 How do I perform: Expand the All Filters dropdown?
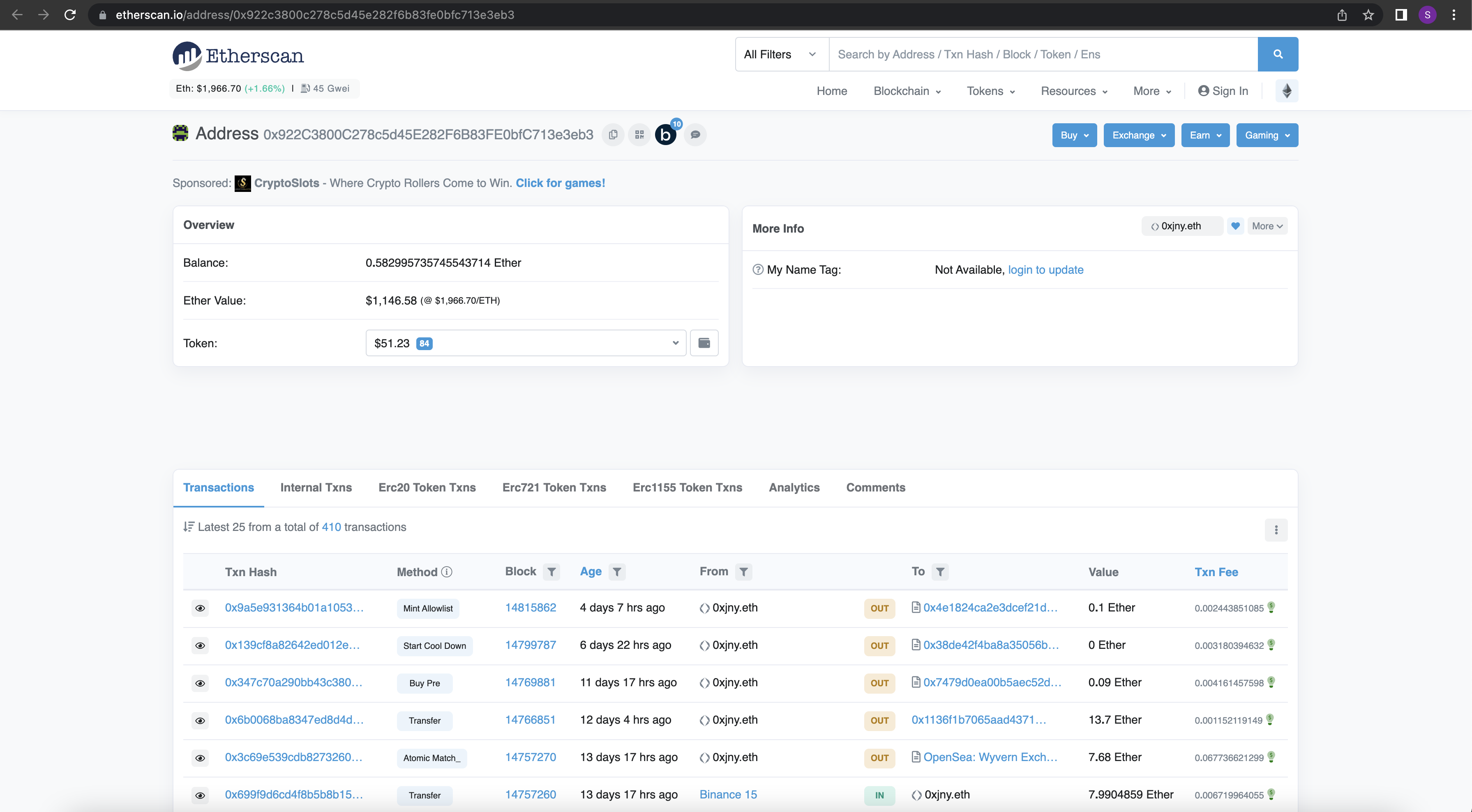[780, 54]
